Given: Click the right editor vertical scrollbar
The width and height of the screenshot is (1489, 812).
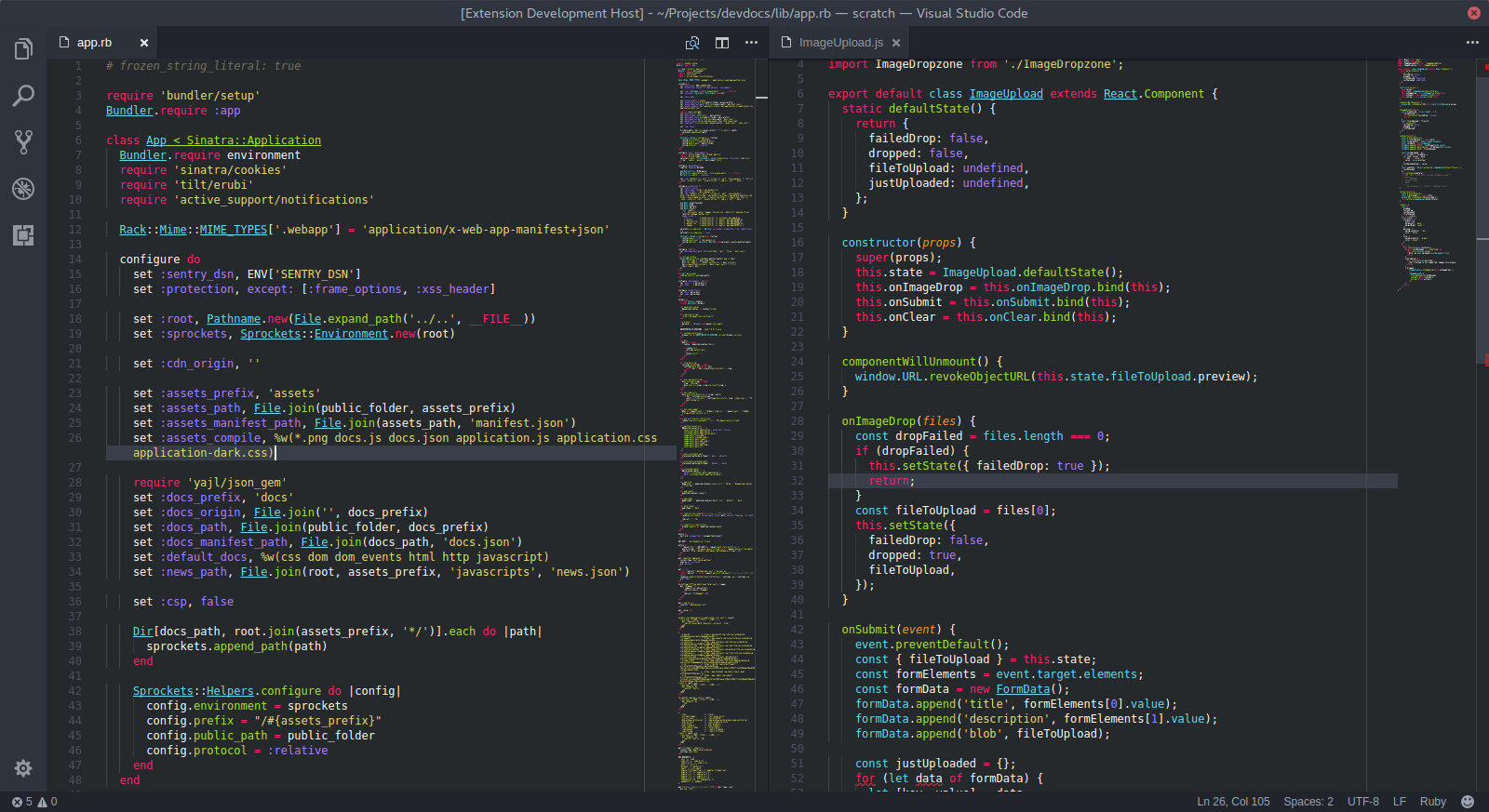Looking at the screenshot, I should click(1482, 219).
